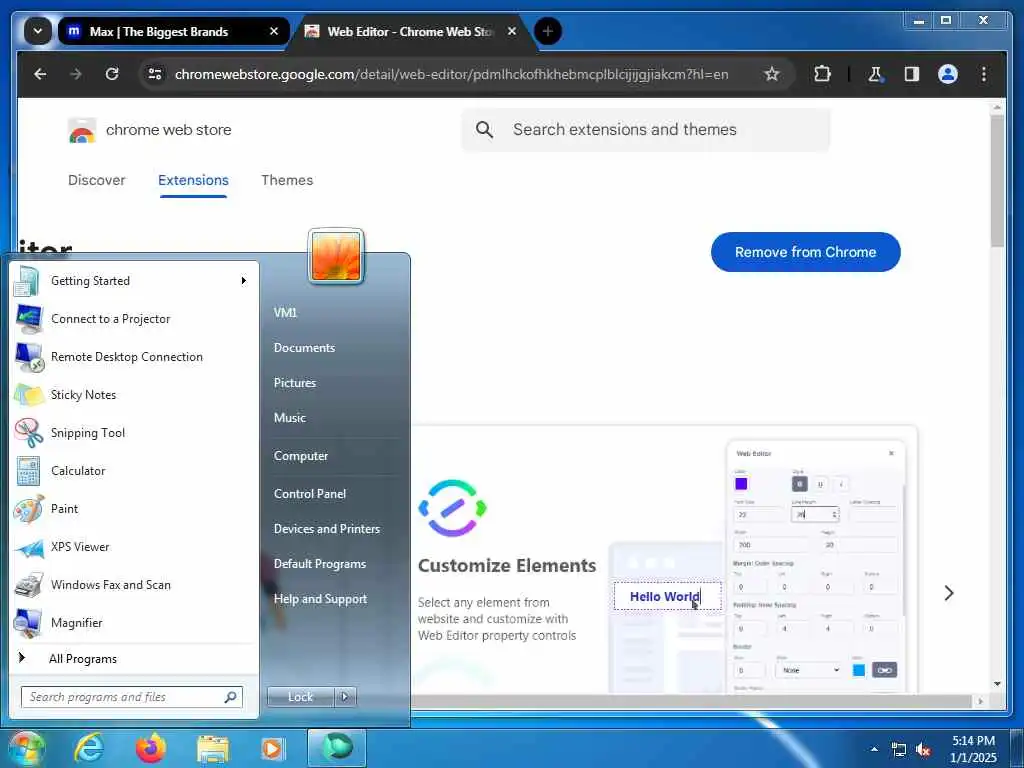This screenshot has width=1024, height=768.
Task: Open Documents from Start menu
Action: coord(304,347)
